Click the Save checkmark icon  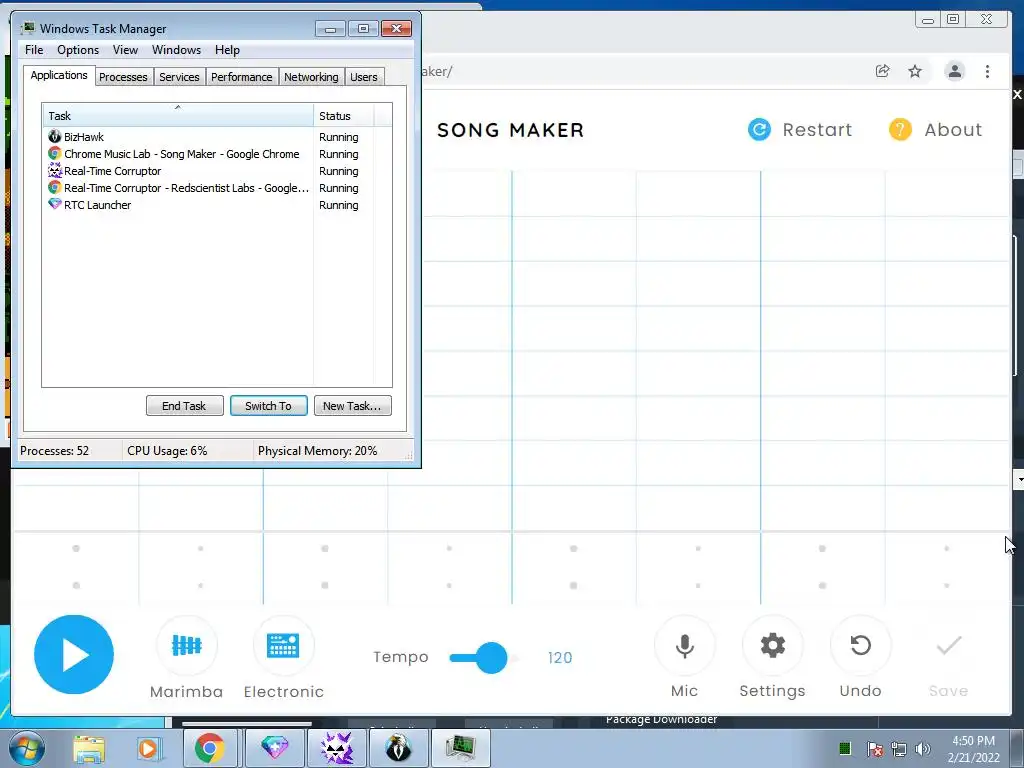click(948, 646)
